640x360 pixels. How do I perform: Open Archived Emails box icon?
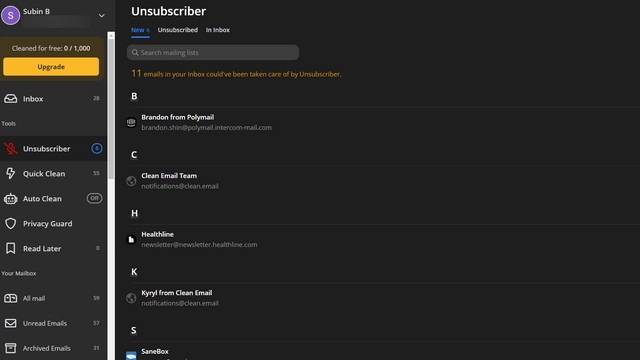pyautogui.click(x=11, y=348)
